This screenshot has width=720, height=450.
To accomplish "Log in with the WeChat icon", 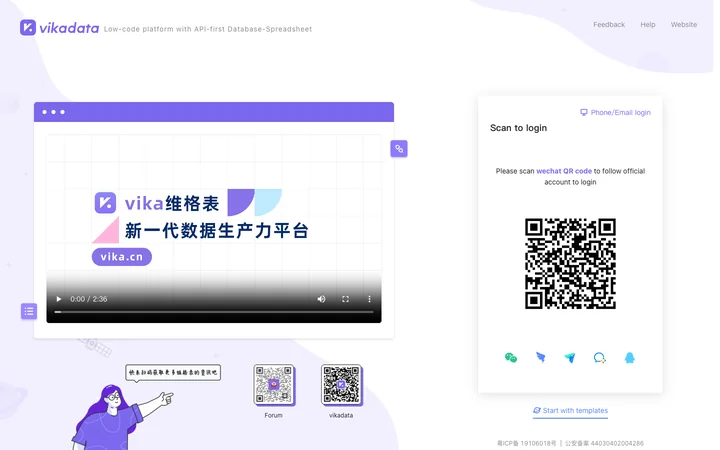I will [511, 358].
